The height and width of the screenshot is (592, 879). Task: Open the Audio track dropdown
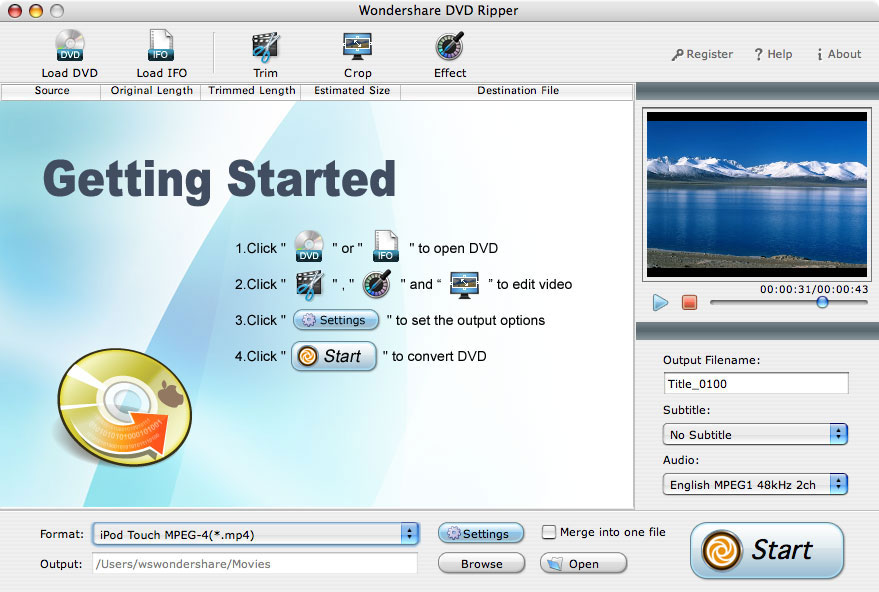point(755,484)
